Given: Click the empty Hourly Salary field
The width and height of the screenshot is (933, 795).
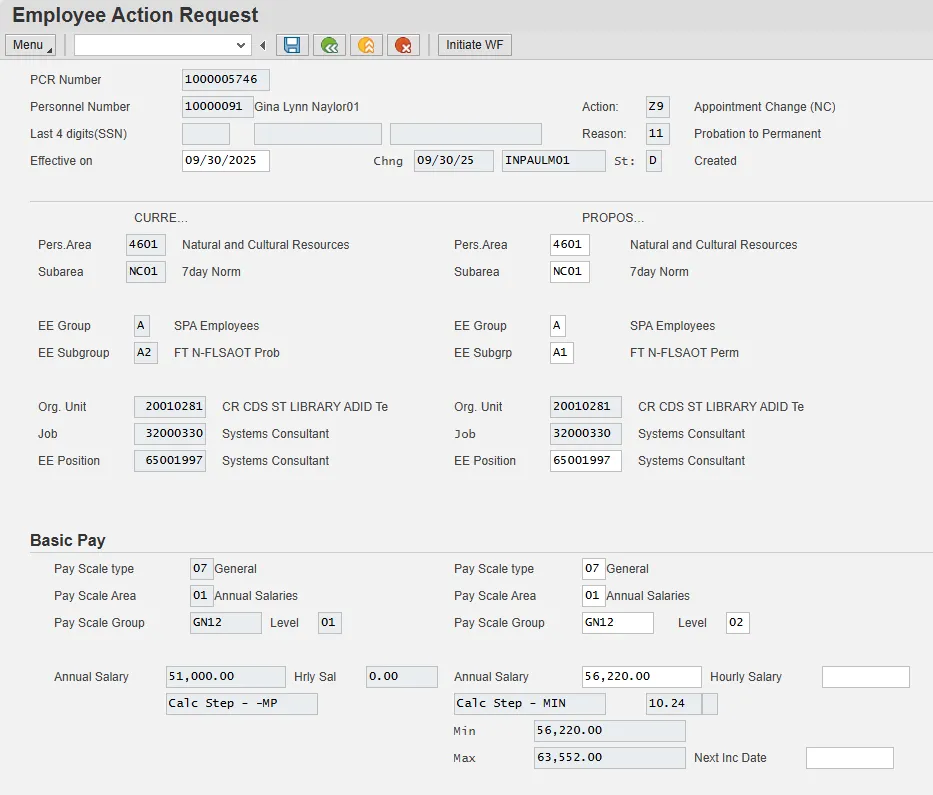Looking at the screenshot, I should 865,677.
